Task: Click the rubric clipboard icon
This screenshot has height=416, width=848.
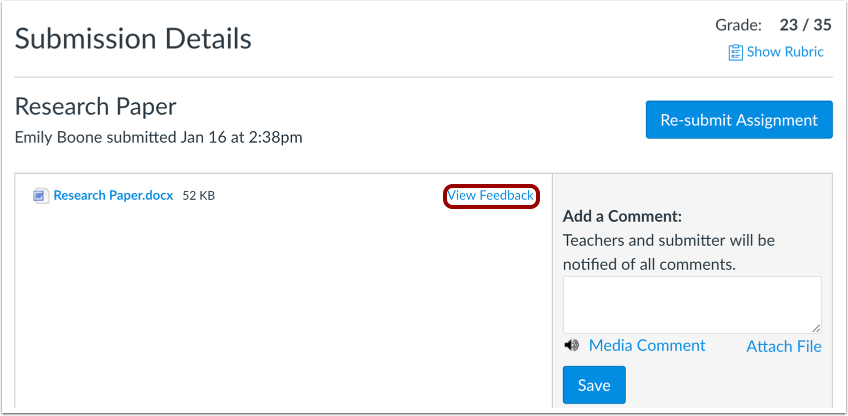Action: [736, 52]
